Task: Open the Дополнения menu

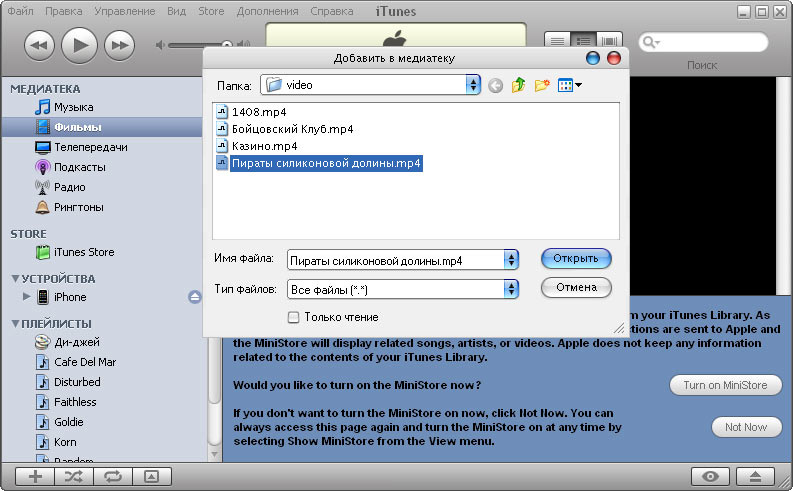Action: pyautogui.click(x=268, y=11)
